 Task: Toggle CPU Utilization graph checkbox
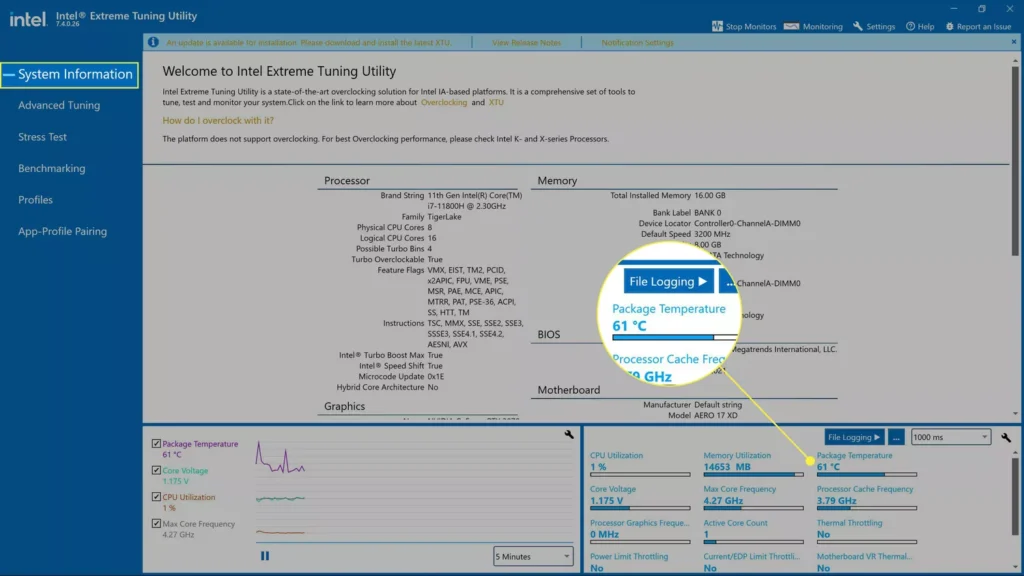tap(156, 497)
